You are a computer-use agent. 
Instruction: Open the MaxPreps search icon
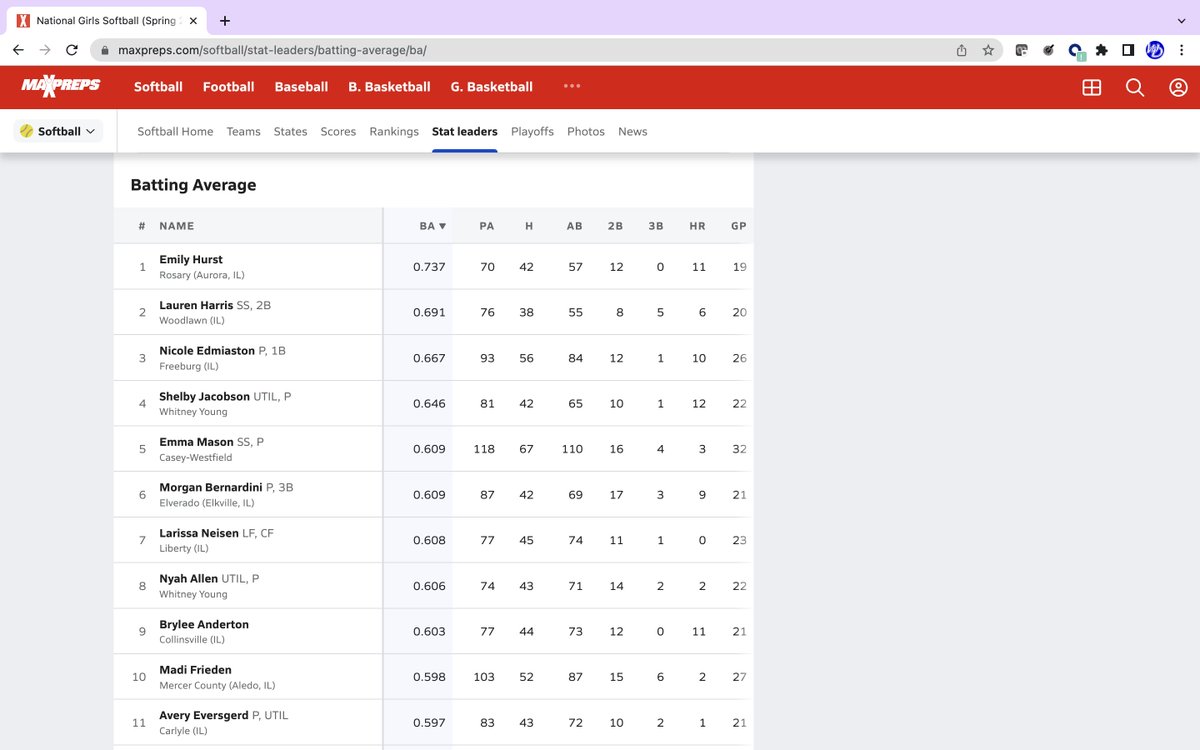[x=1135, y=87]
